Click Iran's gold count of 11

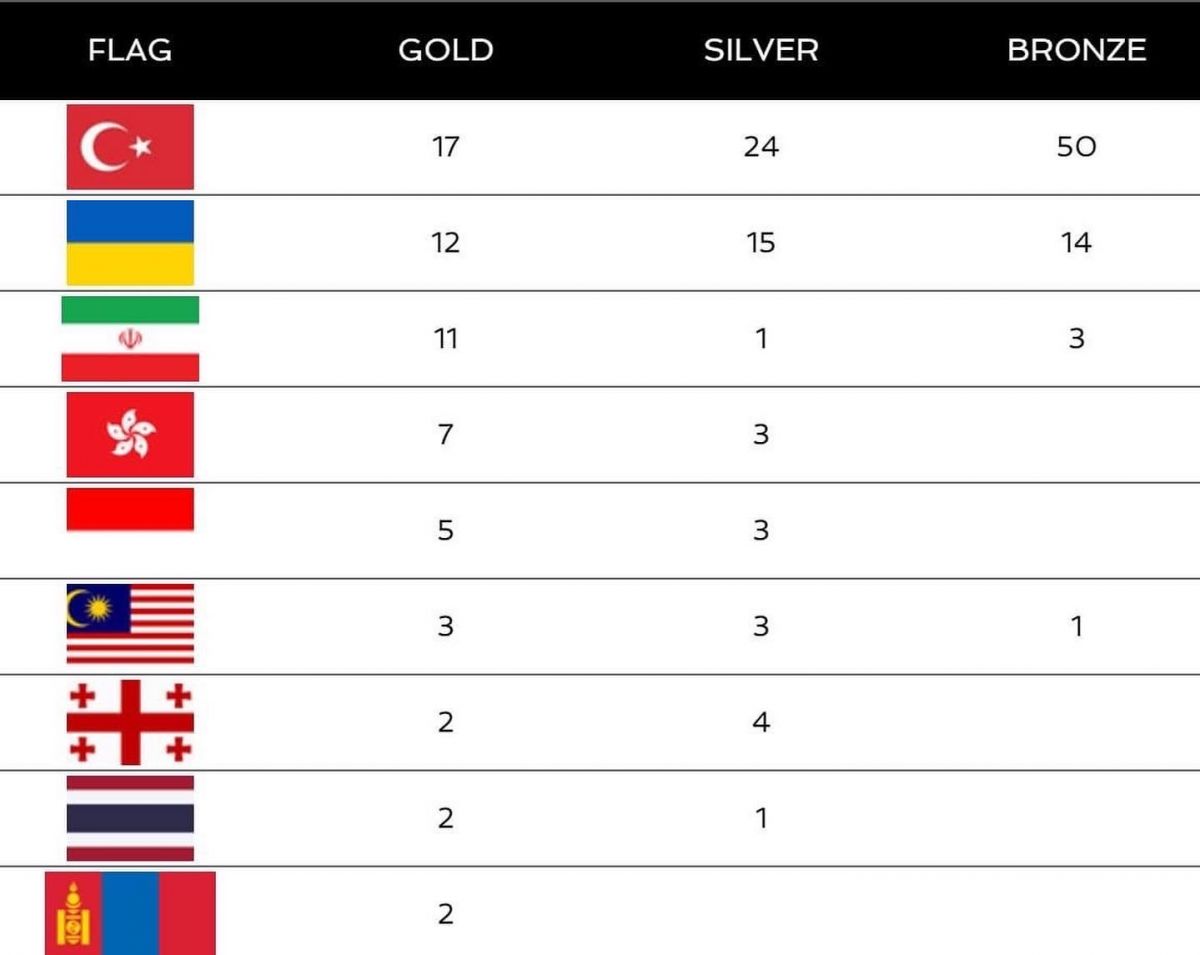point(446,339)
